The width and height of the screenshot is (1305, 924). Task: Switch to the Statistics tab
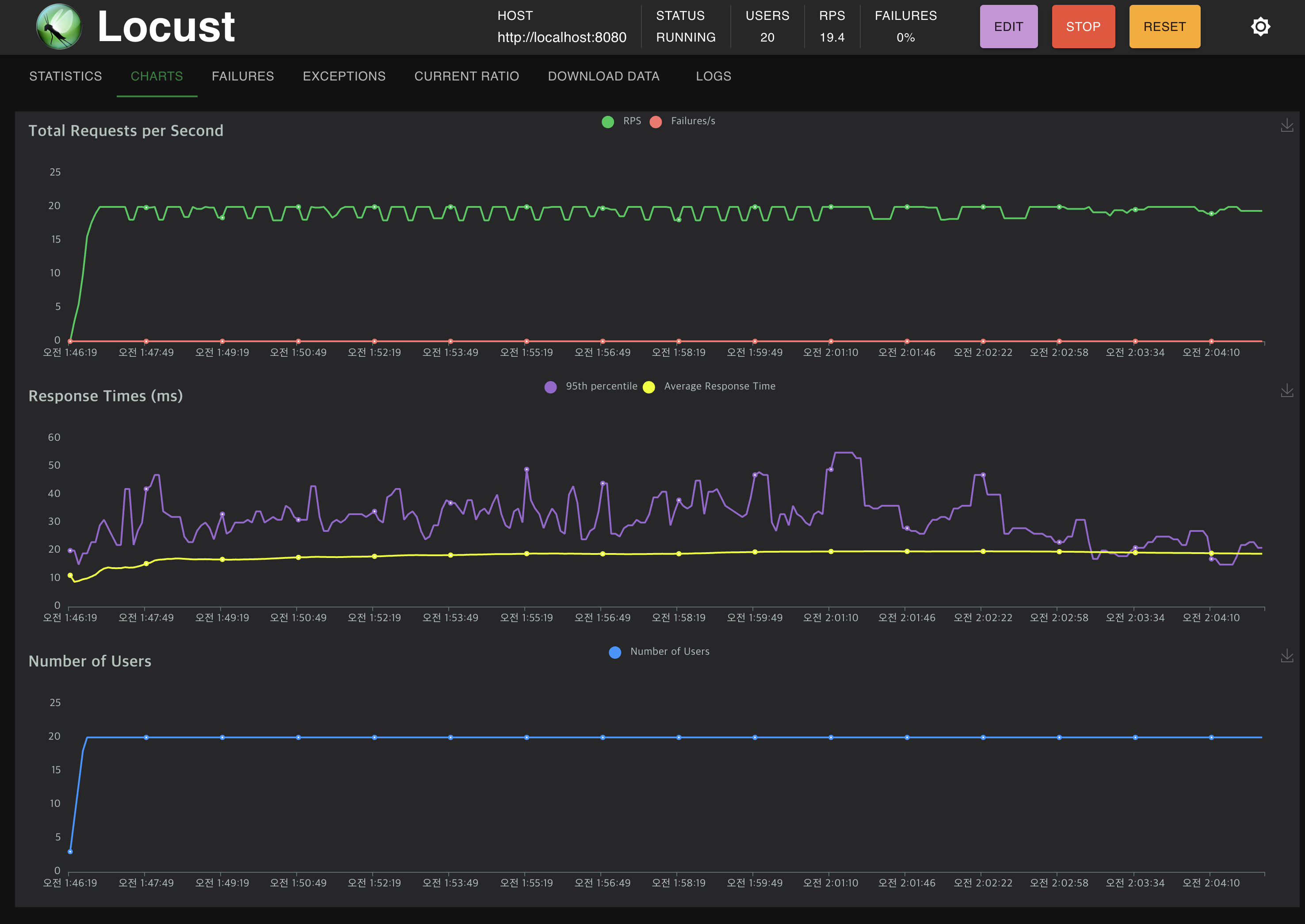click(x=65, y=76)
